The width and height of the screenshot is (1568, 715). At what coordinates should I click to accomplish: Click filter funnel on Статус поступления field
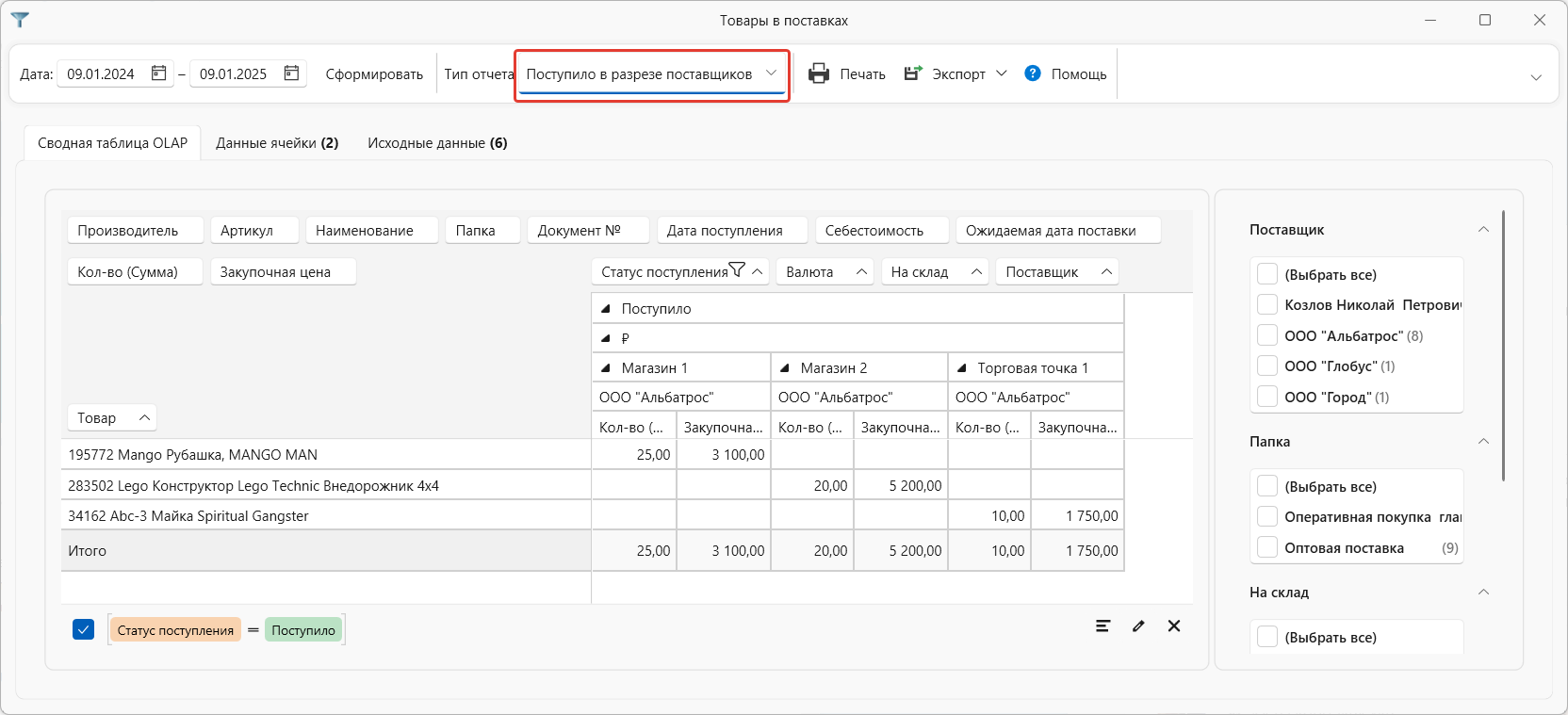737,270
